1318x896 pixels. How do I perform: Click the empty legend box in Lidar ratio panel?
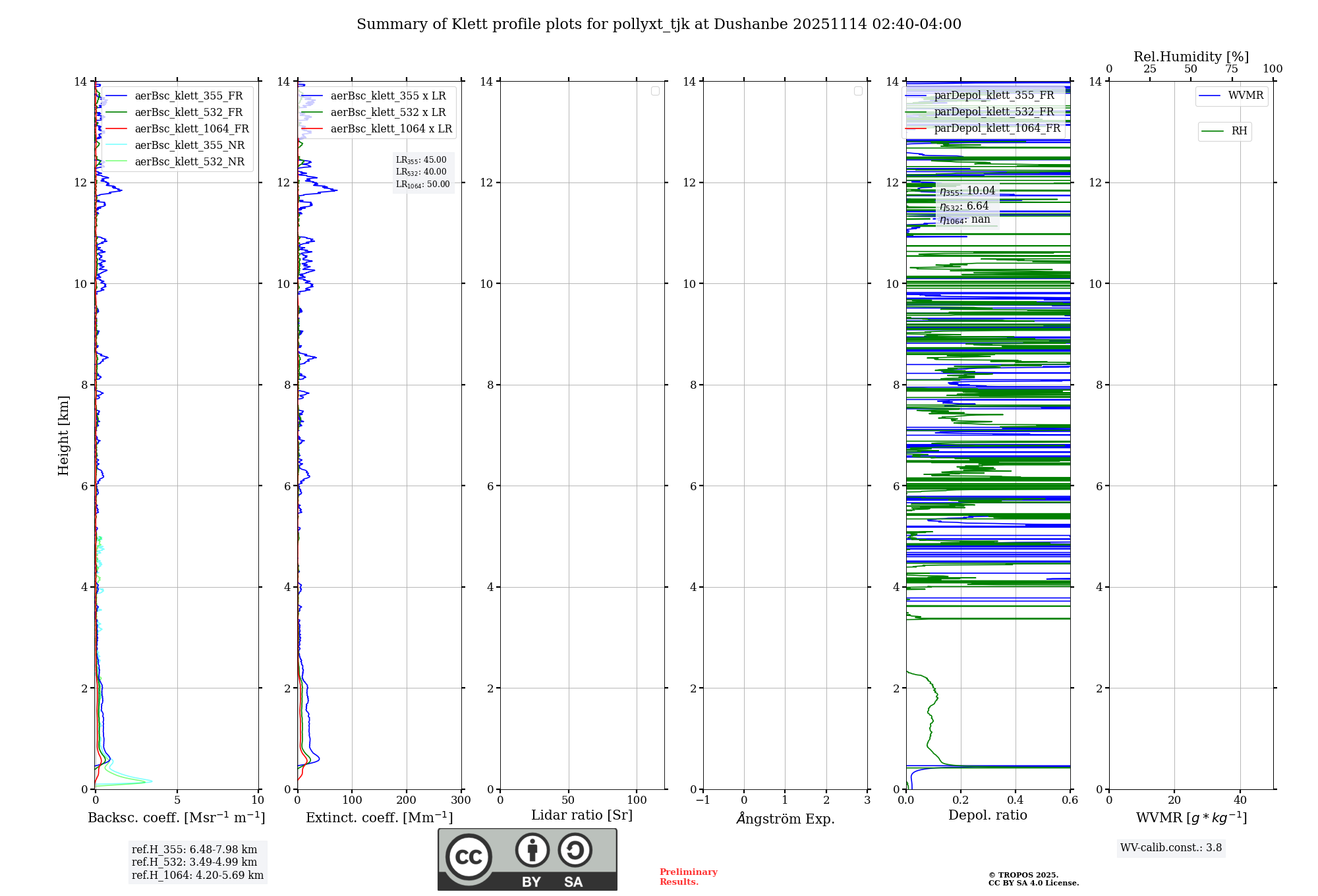point(655,91)
